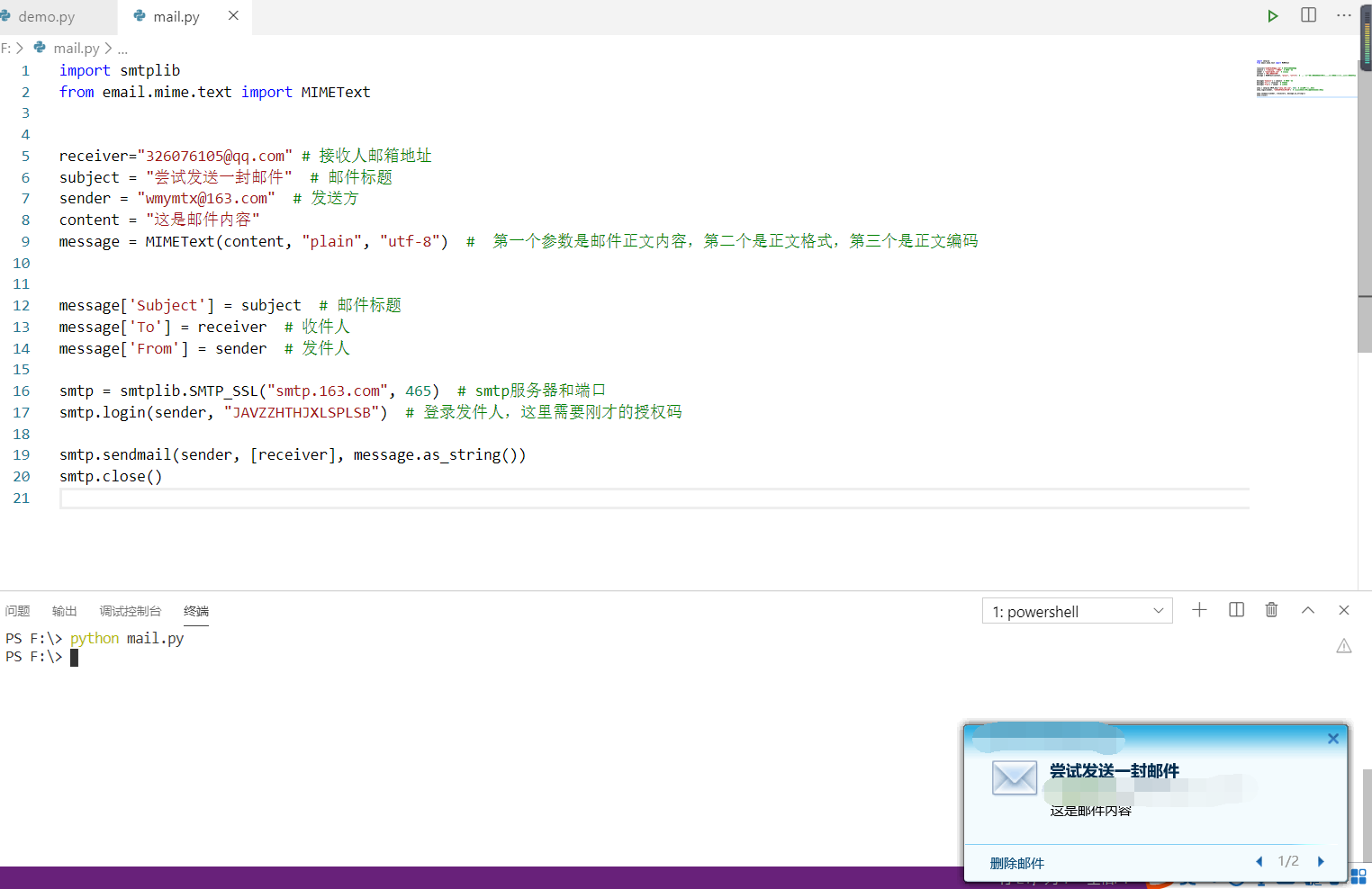This screenshot has width=1372, height=889.
Task: Maximize panel with up chevron
Action: click(x=1307, y=610)
